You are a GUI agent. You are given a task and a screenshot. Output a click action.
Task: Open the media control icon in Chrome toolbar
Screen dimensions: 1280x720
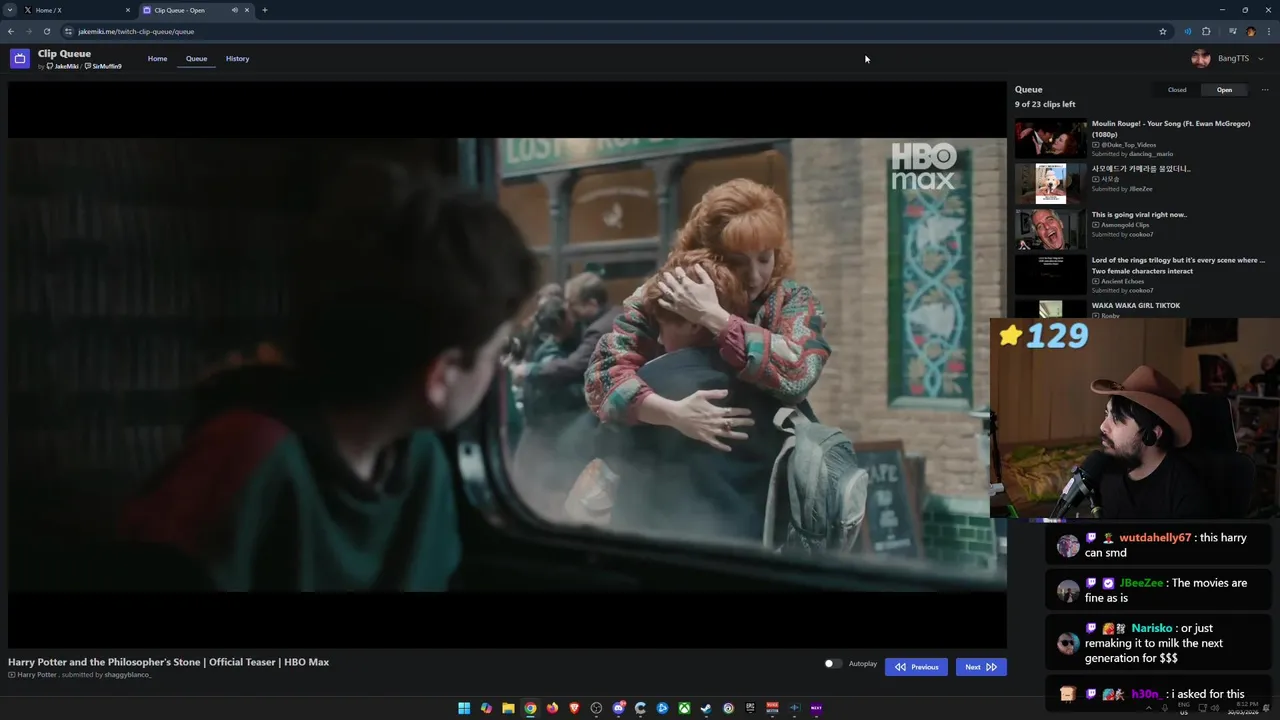click(1232, 31)
